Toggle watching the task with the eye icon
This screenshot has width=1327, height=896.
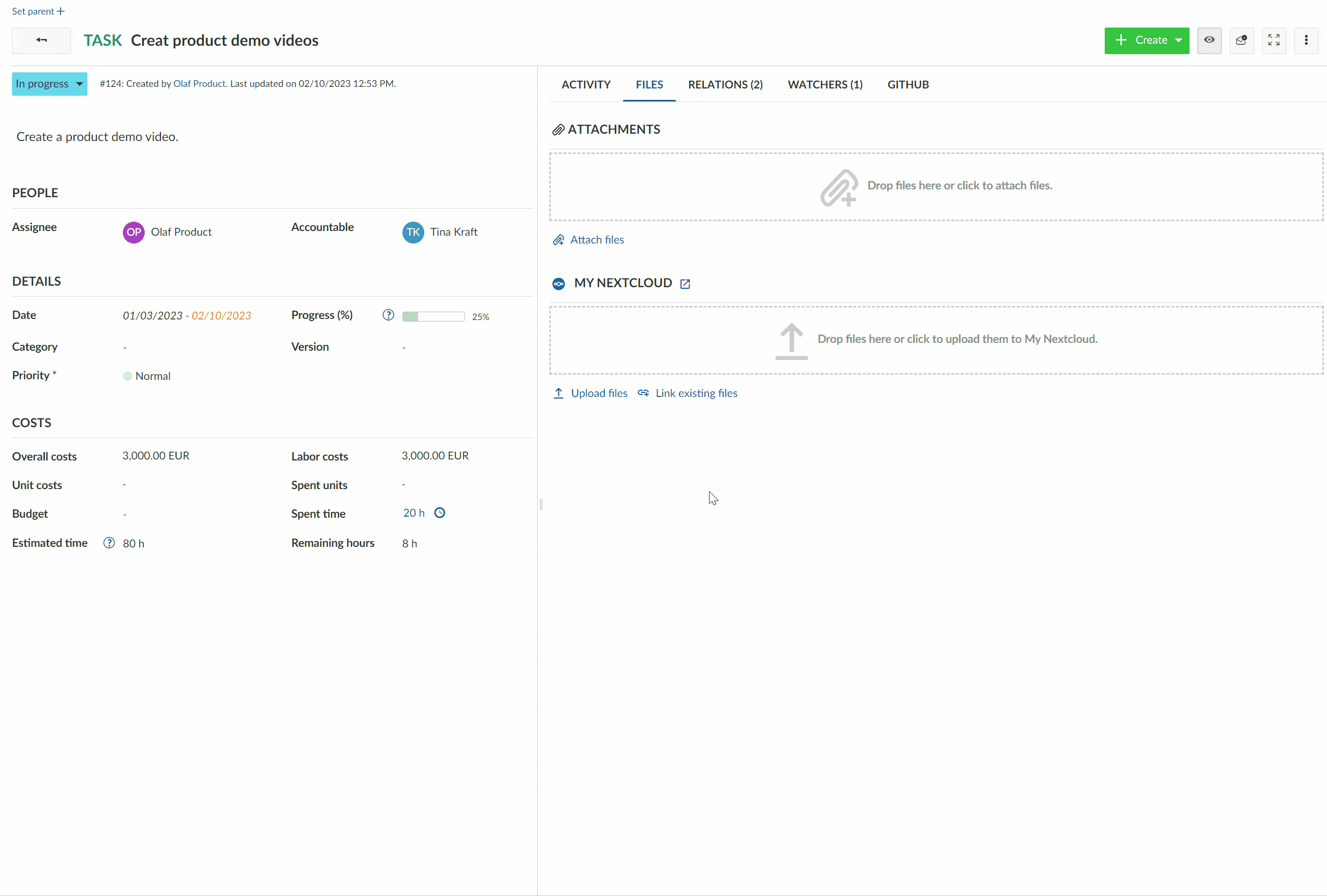pos(1209,41)
